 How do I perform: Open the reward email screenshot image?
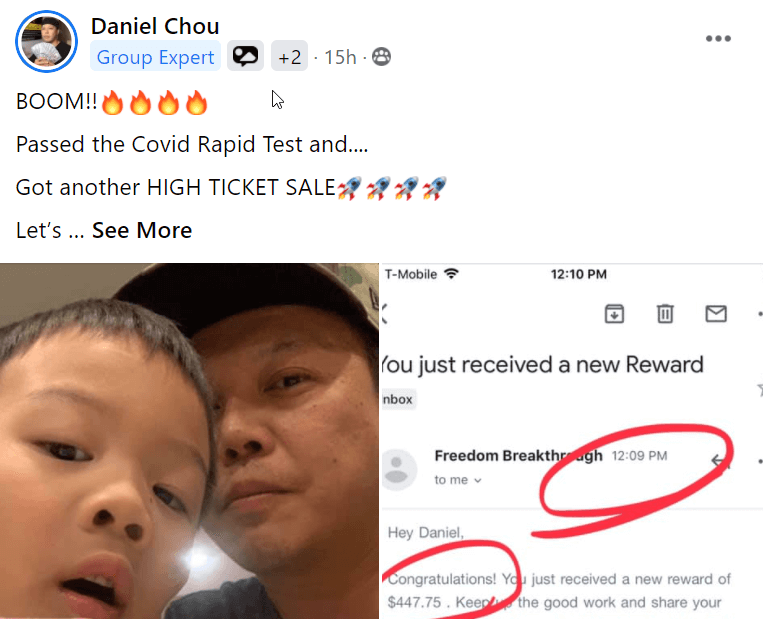(572, 441)
